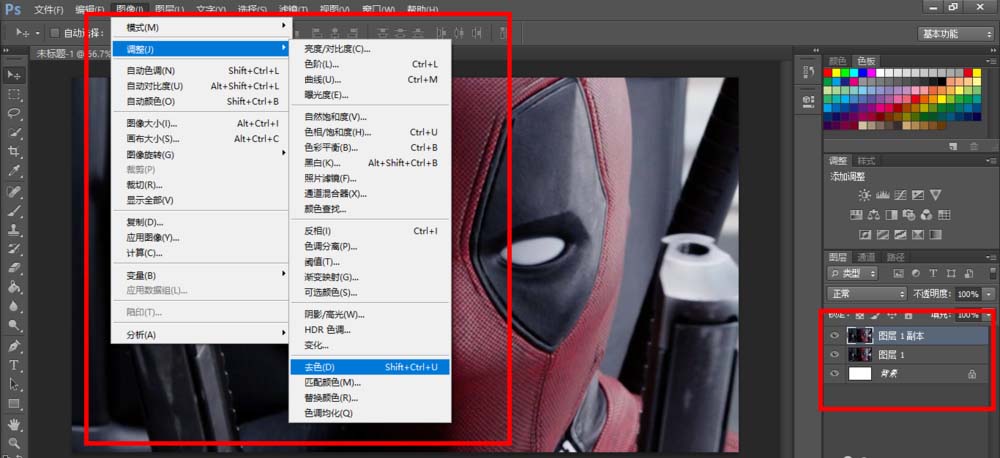Pick the yellow swatch in first swatch row

tap(837, 73)
